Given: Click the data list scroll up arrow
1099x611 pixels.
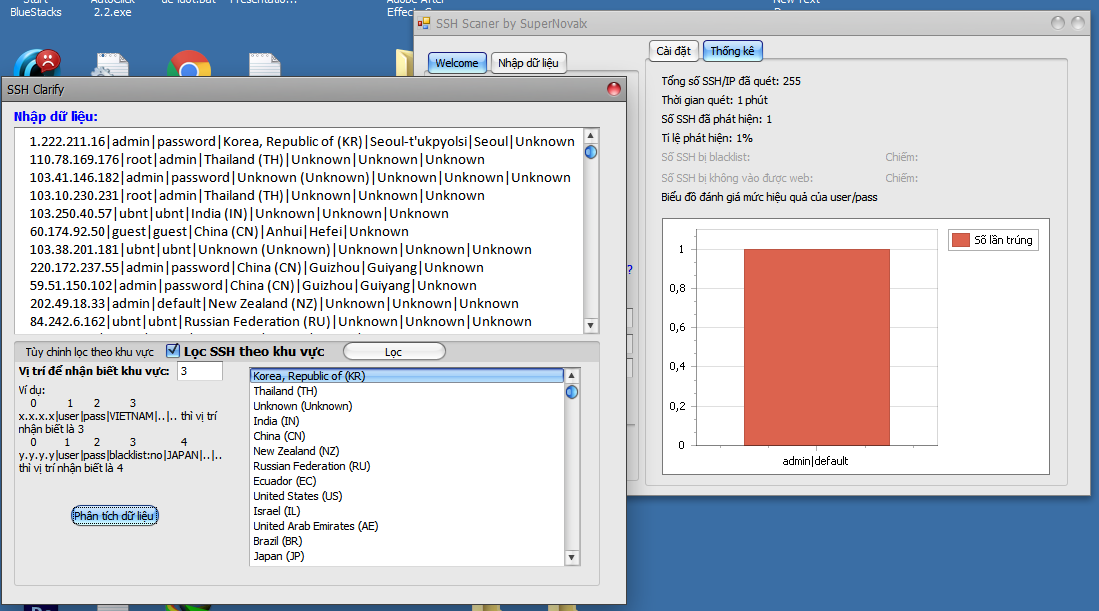Looking at the screenshot, I should pyautogui.click(x=591, y=136).
